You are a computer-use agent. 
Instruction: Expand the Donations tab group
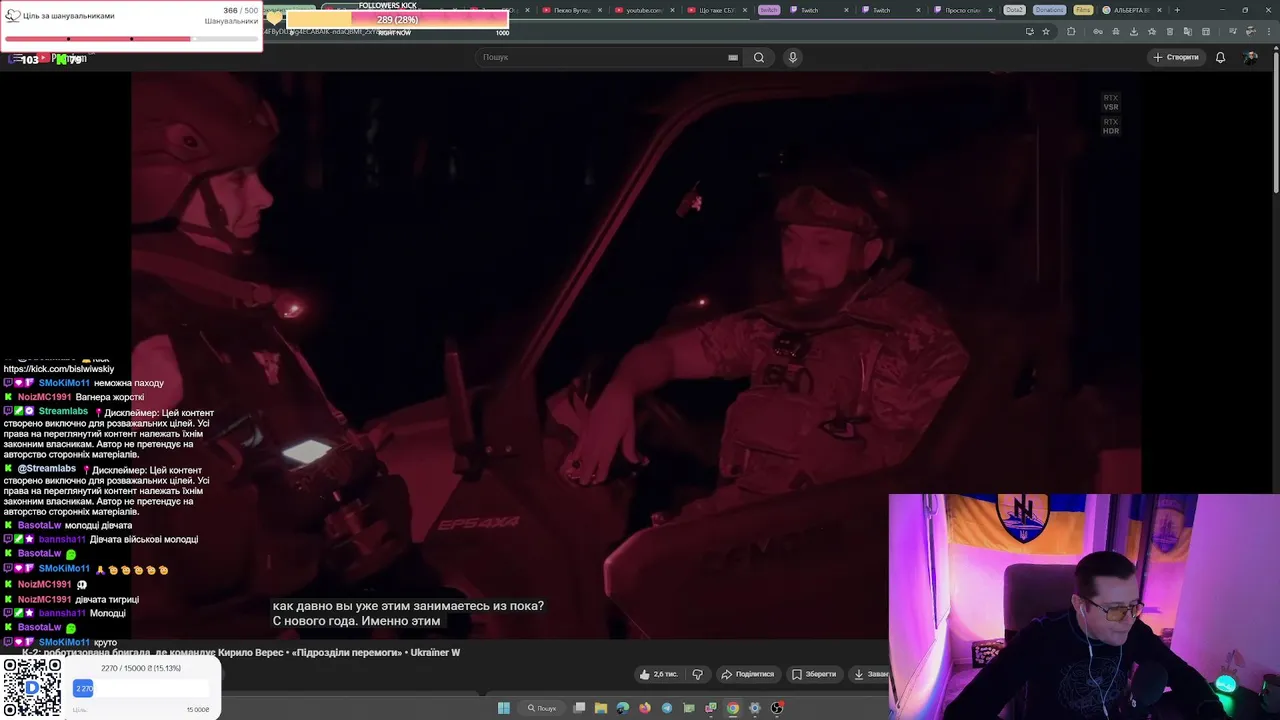tap(1050, 10)
